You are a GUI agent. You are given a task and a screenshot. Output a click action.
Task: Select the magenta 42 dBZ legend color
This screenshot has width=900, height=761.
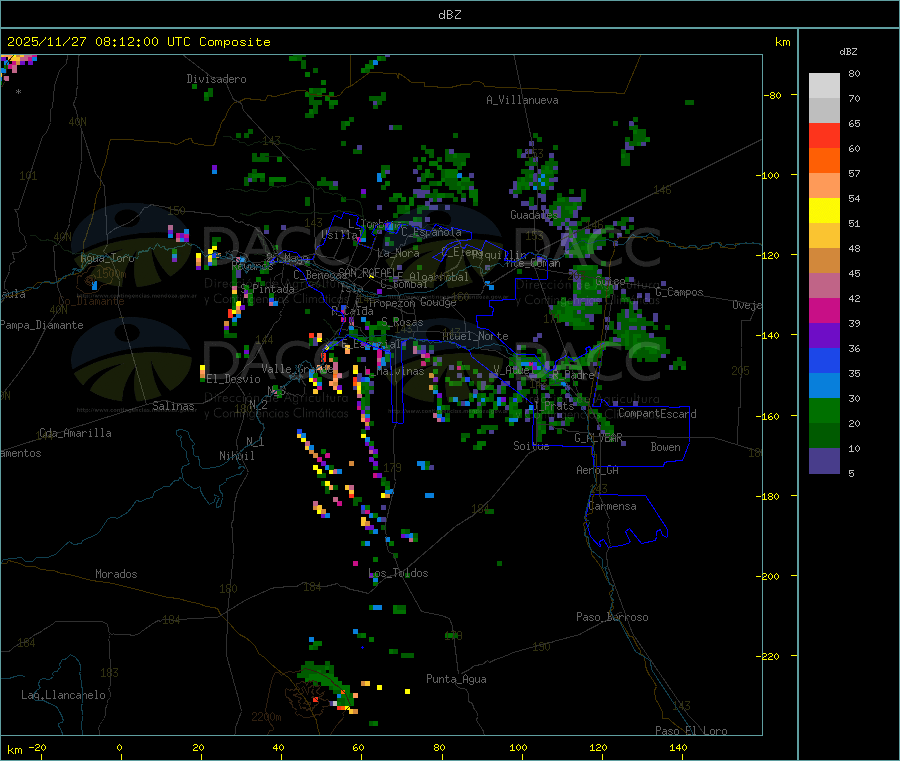pyautogui.click(x=824, y=310)
